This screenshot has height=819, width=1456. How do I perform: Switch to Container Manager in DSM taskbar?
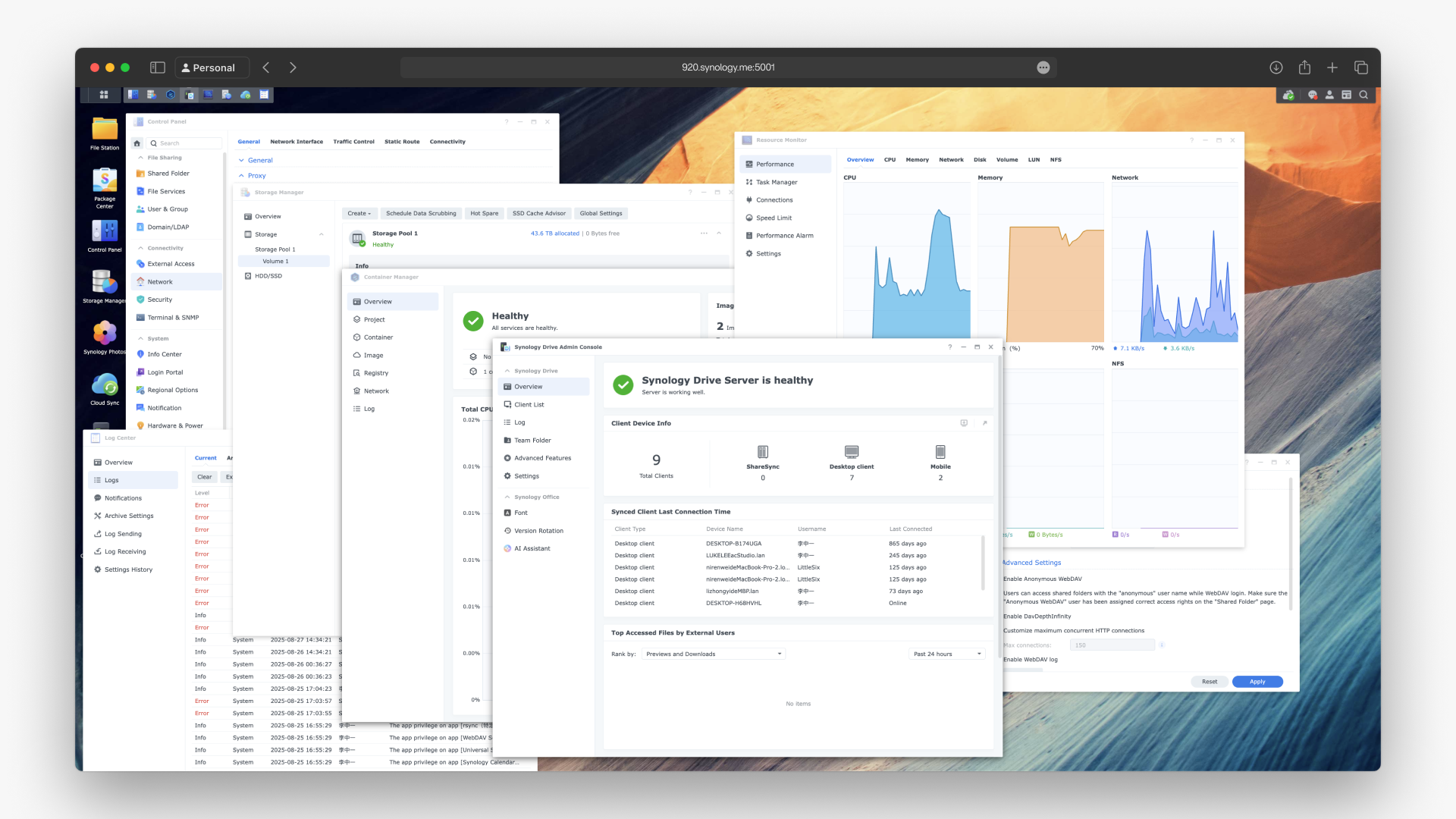coord(171,95)
